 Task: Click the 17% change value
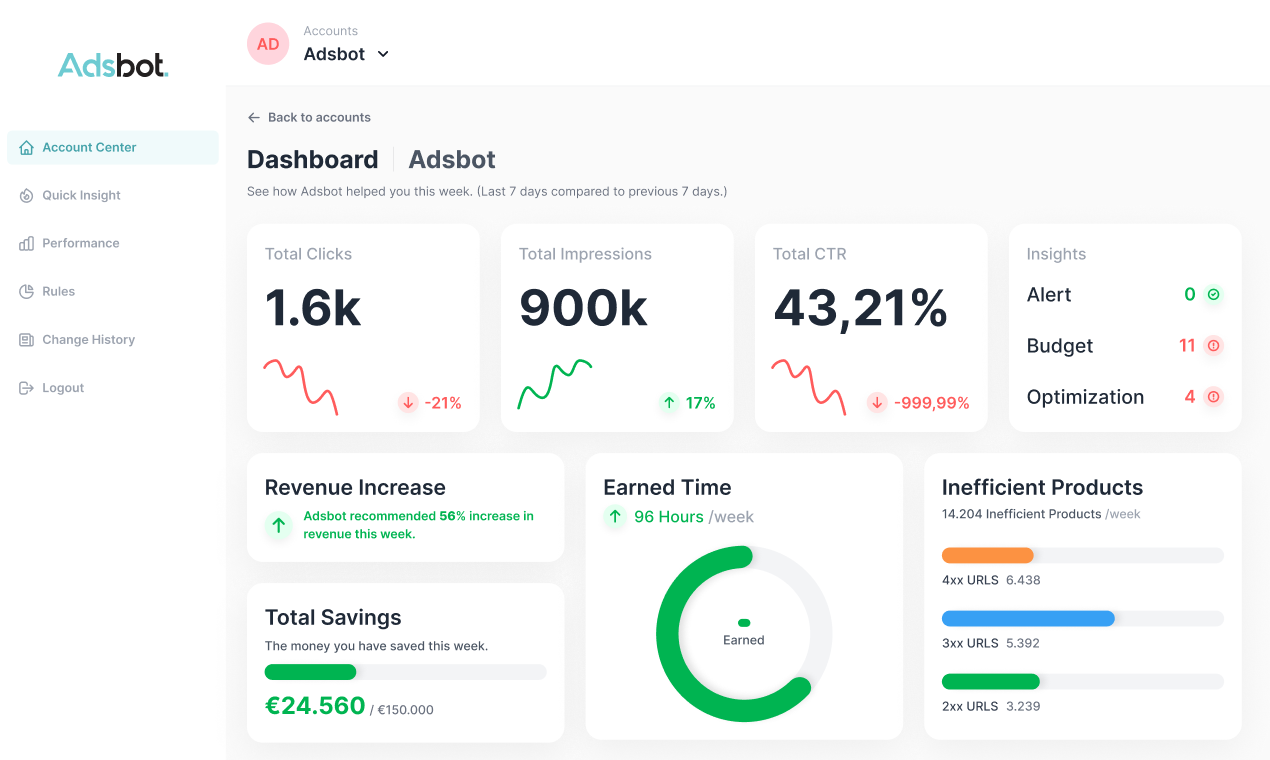pyautogui.click(x=701, y=403)
